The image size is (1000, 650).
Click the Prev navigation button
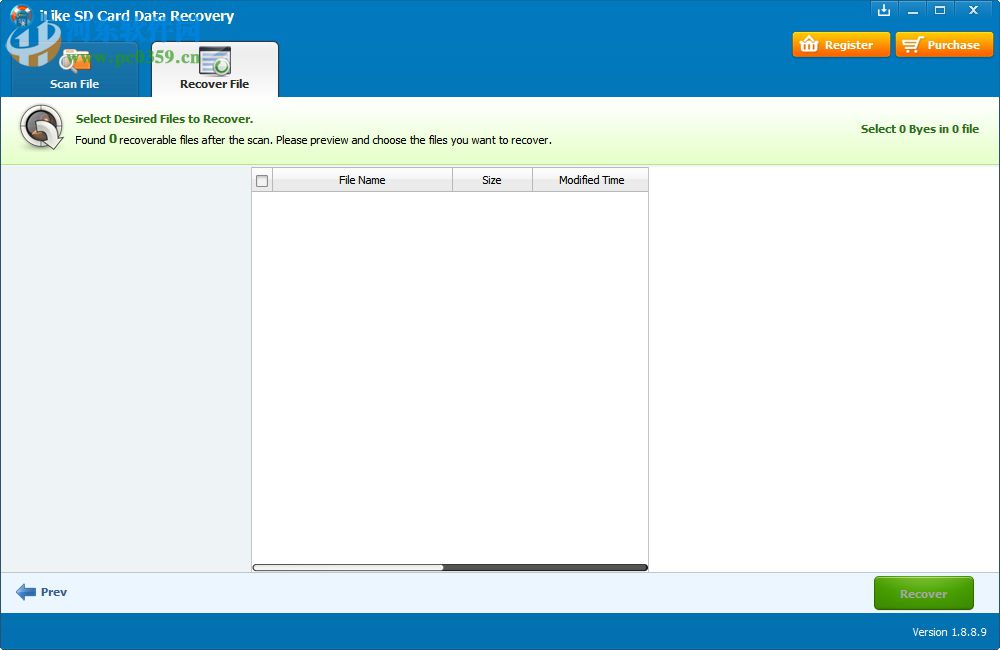(x=44, y=592)
